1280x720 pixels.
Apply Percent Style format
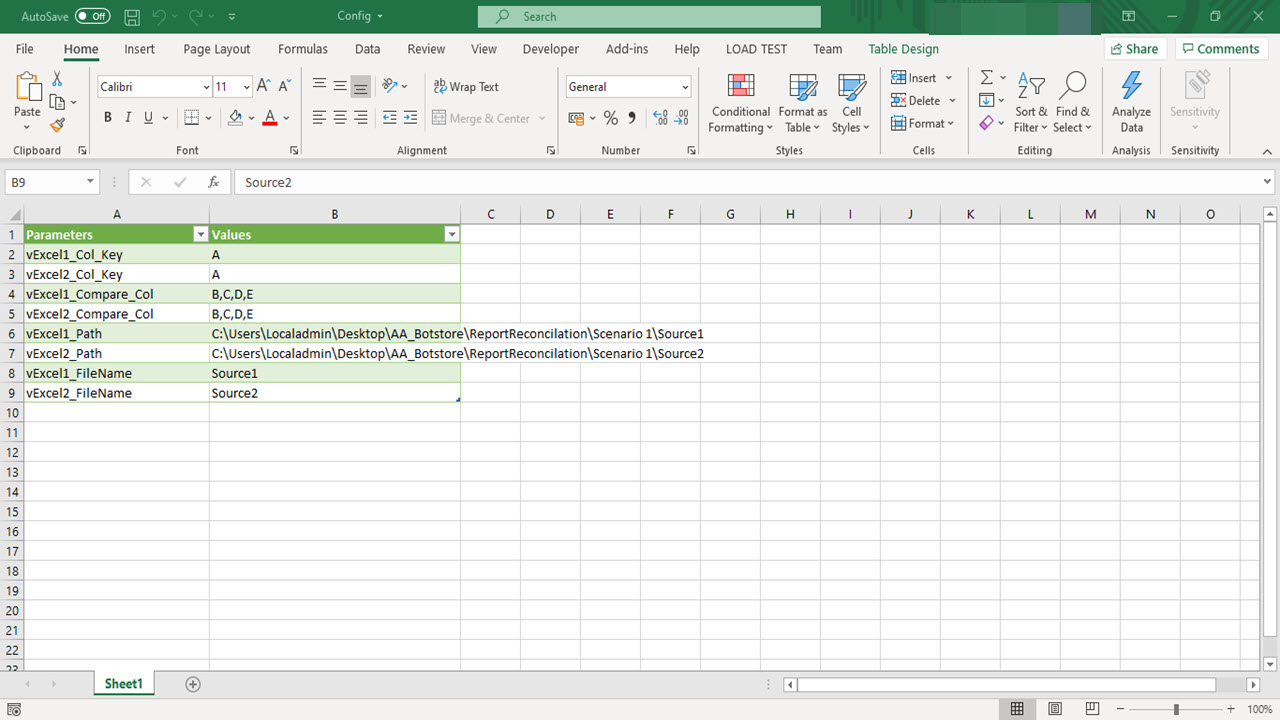[610, 118]
